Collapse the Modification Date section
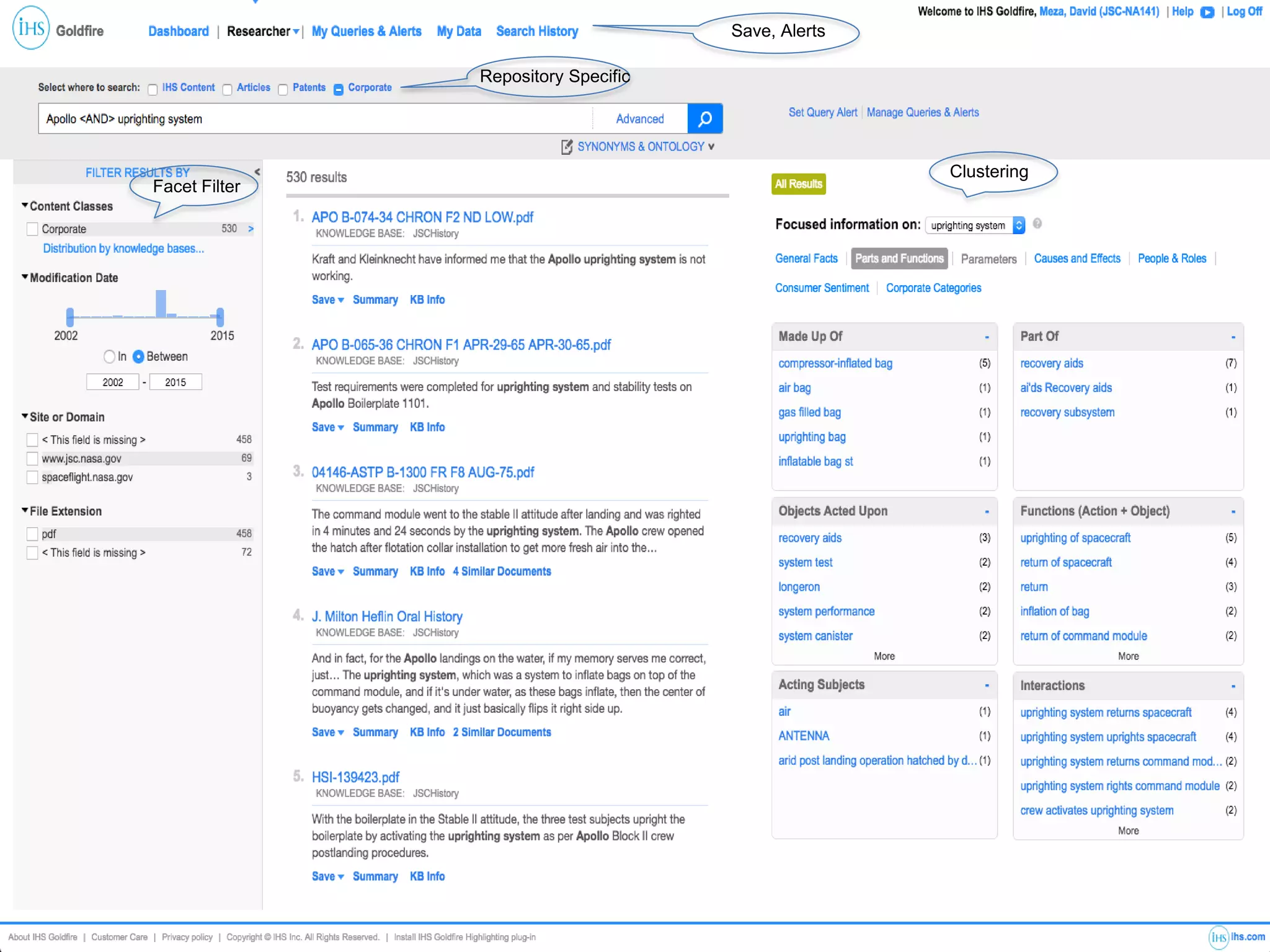The height and width of the screenshot is (952, 1270). [x=25, y=277]
